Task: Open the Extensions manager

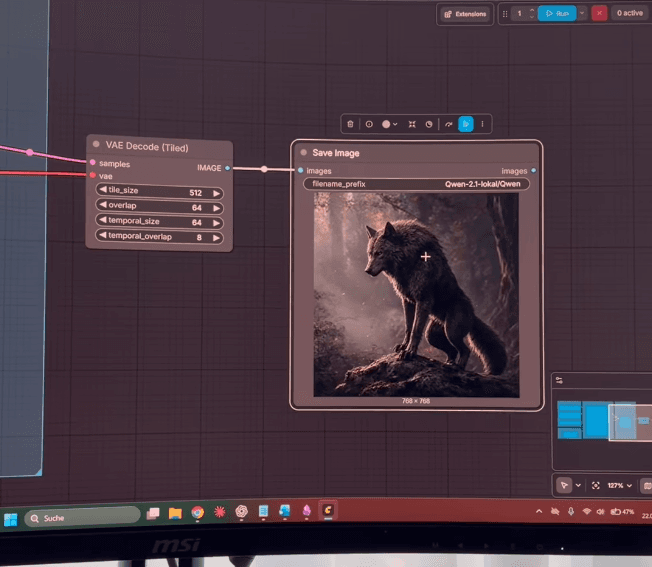Action: [465, 14]
